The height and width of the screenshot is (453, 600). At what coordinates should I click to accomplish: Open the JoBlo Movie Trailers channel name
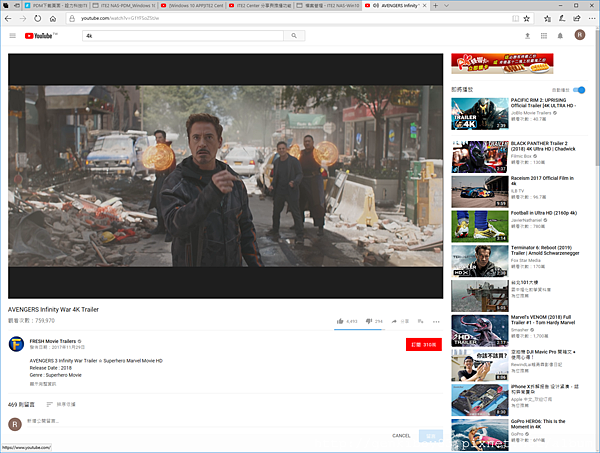(x=531, y=113)
